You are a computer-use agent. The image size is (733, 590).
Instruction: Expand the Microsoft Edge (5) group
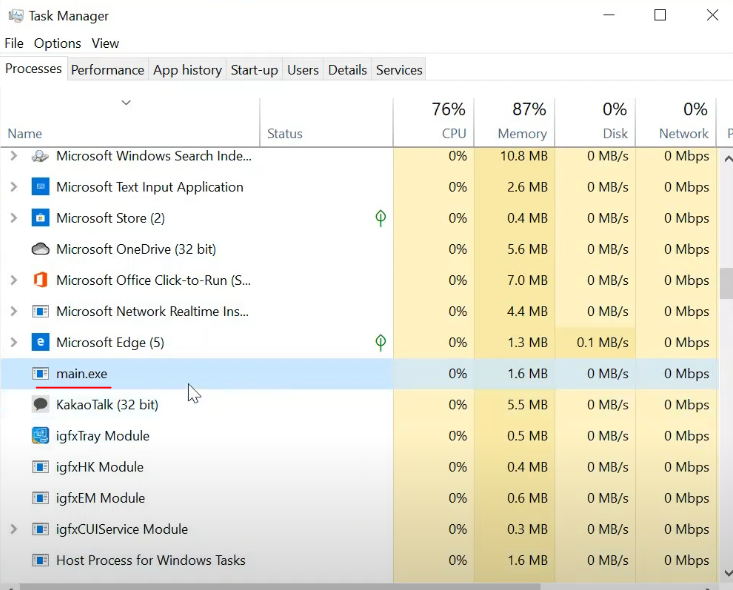tap(14, 342)
